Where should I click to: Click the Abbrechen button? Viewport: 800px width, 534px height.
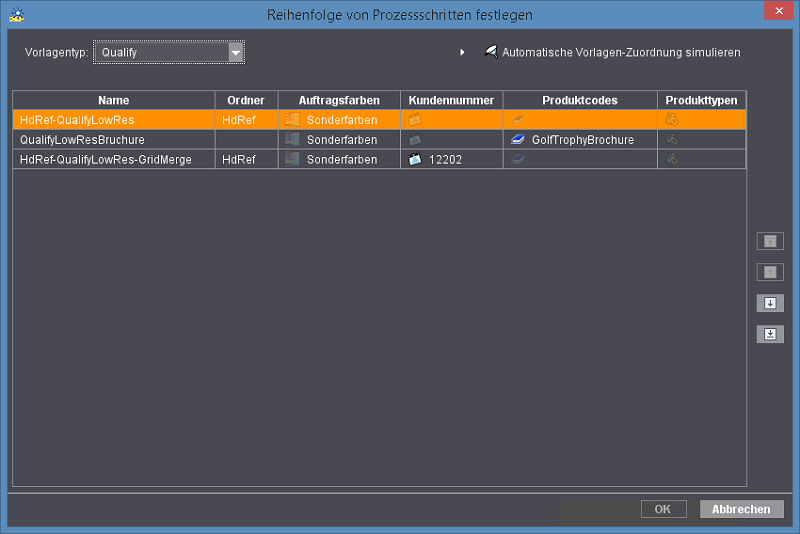pyautogui.click(x=741, y=509)
